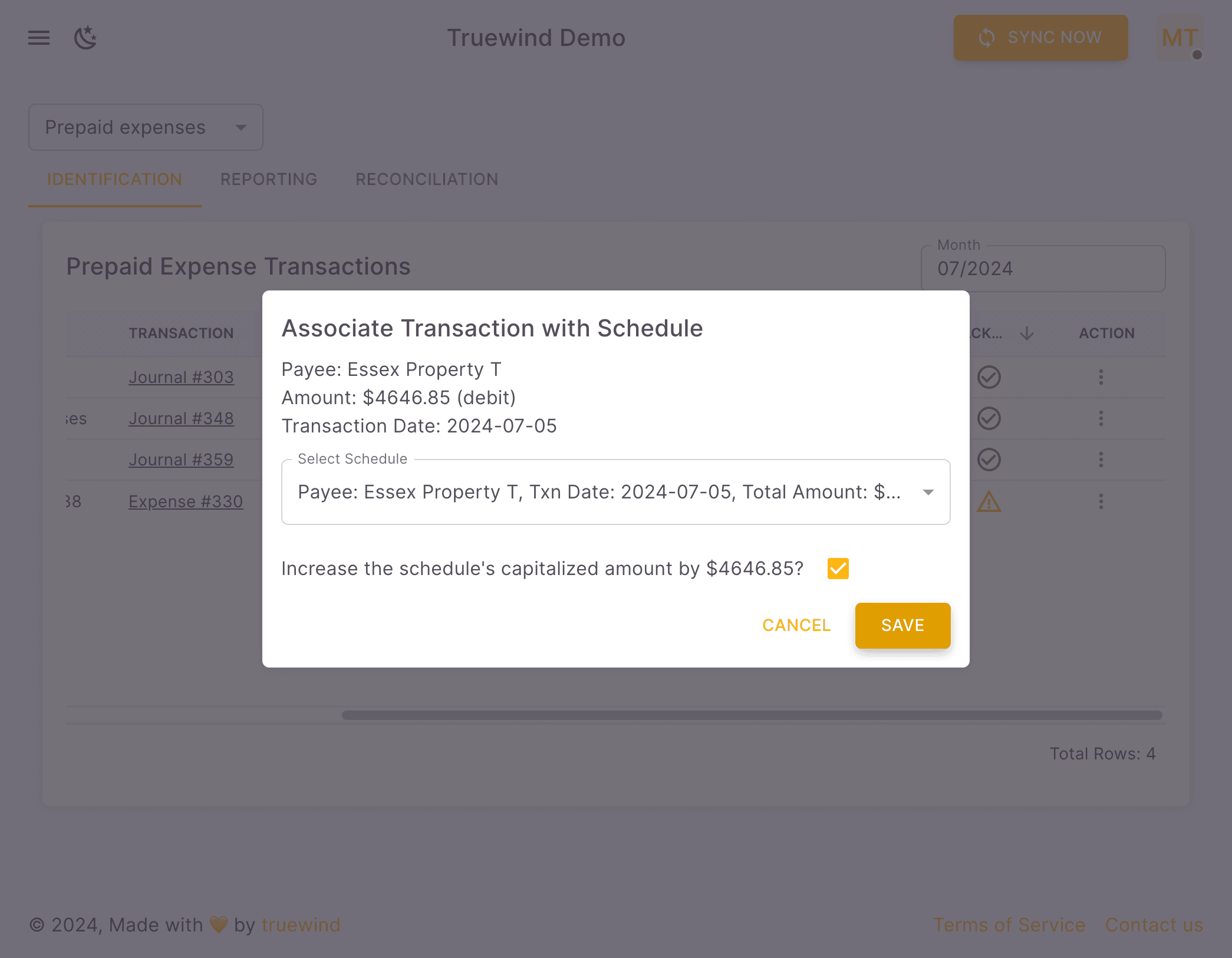Save the transaction schedule association

(x=902, y=625)
